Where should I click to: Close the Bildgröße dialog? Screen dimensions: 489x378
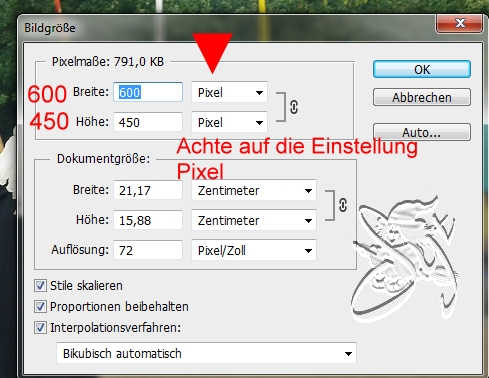pyautogui.click(x=460, y=23)
